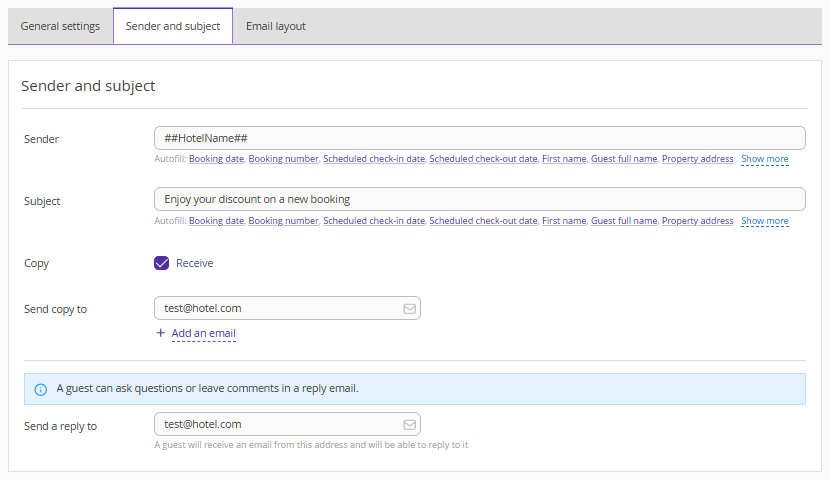Insert Property address autofill under Sender
This screenshot has width=830, height=480.
pyautogui.click(x=697, y=159)
